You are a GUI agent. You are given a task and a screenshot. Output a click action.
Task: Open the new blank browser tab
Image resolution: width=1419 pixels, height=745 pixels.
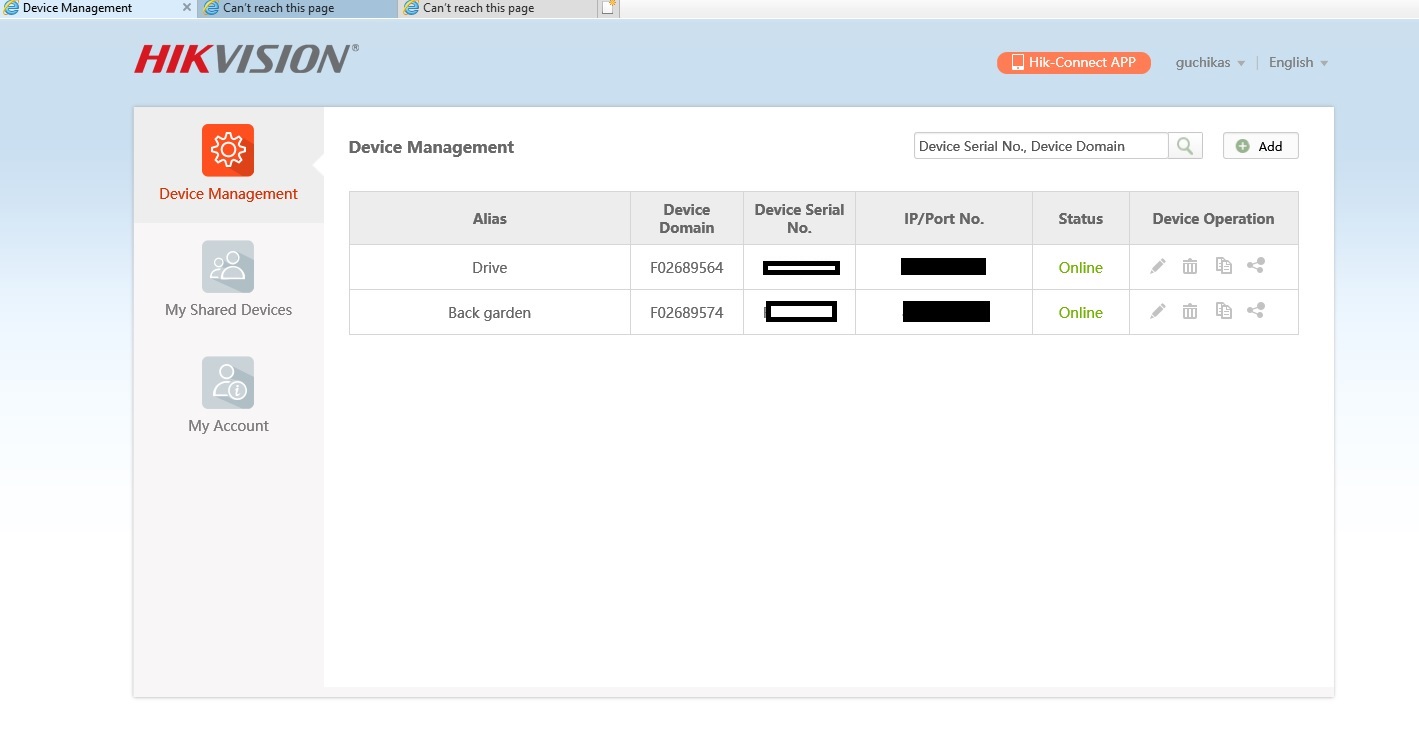(x=608, y=8)
